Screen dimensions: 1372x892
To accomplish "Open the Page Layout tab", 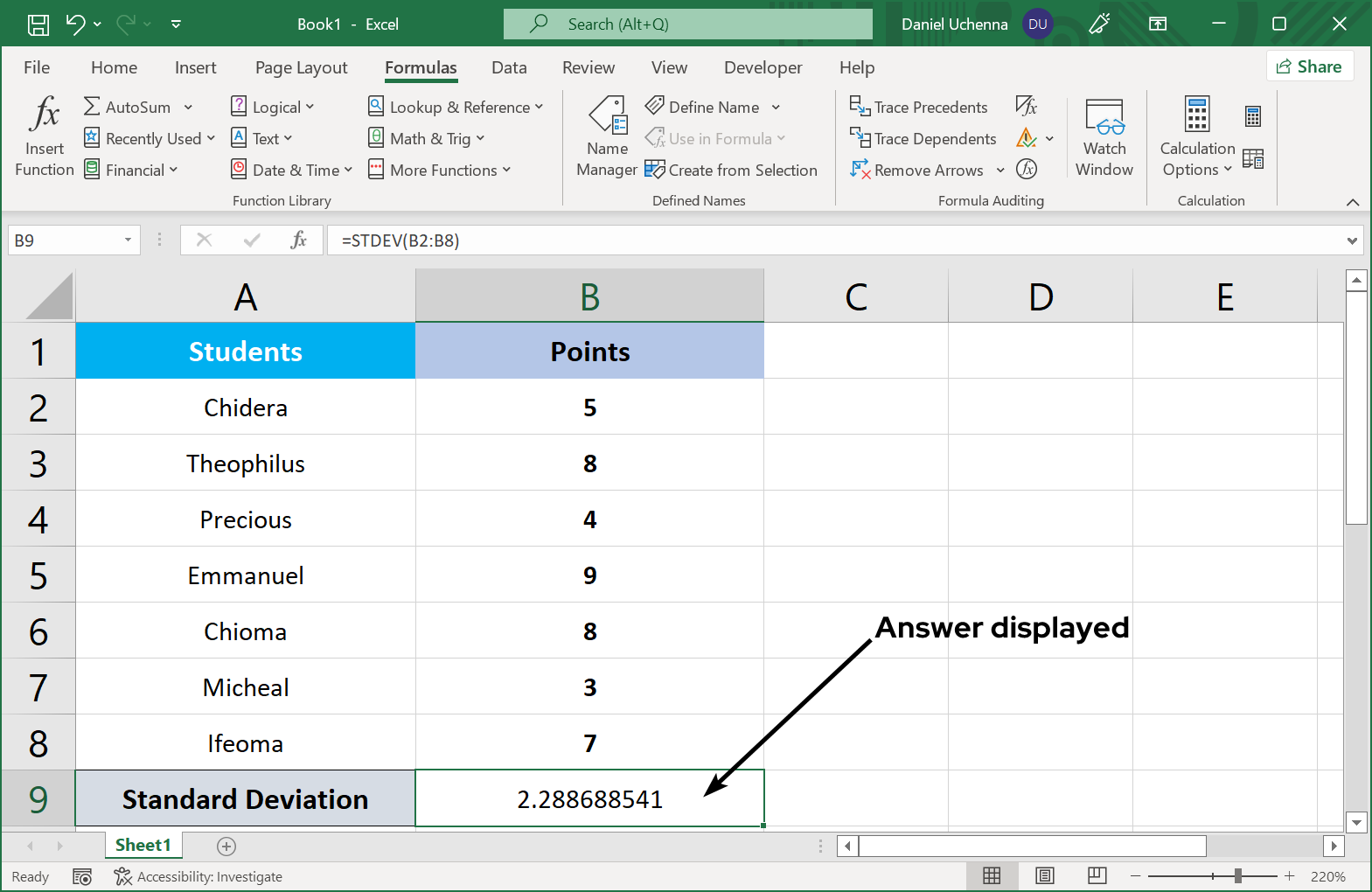I will [301, 67].
